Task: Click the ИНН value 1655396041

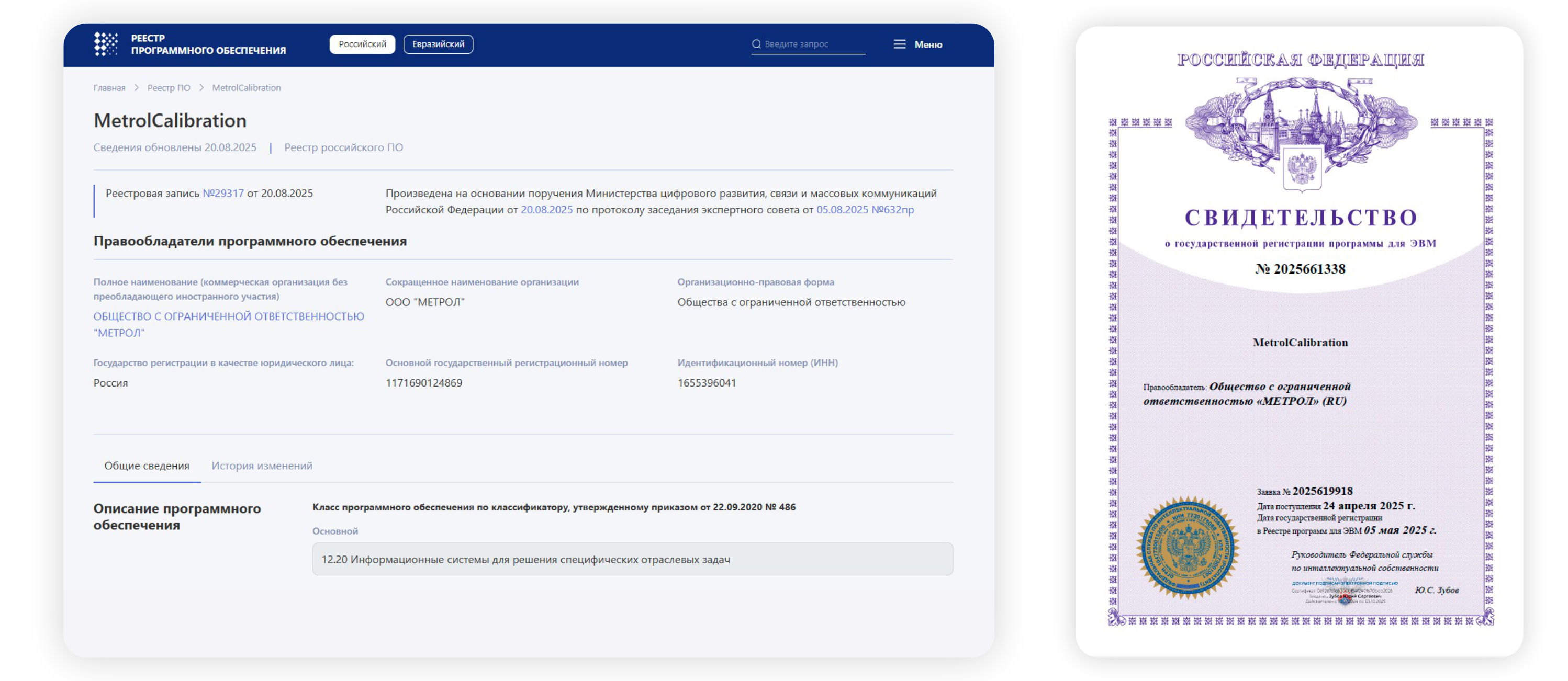Action: coord(707,383)
